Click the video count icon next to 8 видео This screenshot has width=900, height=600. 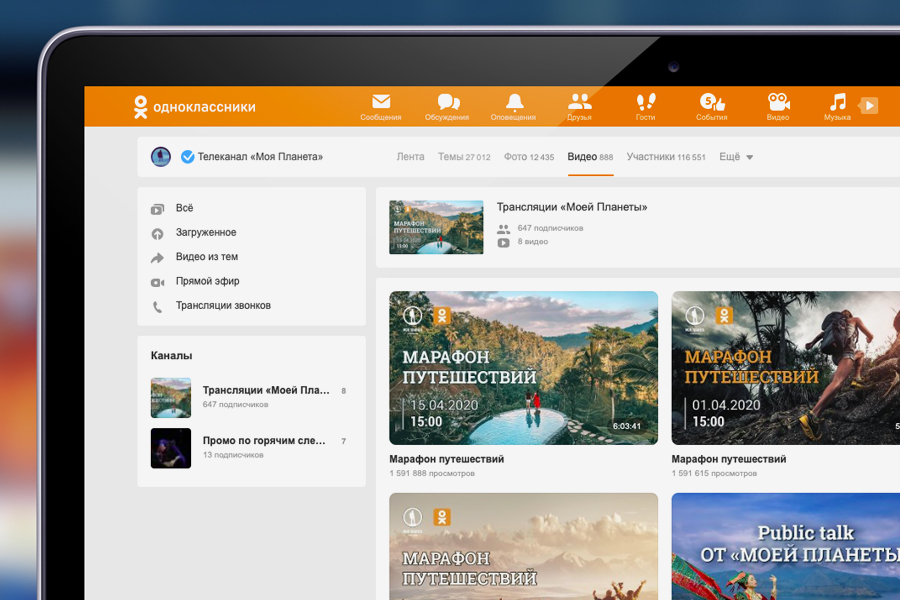pyautogui.click(x=503, y=242)
